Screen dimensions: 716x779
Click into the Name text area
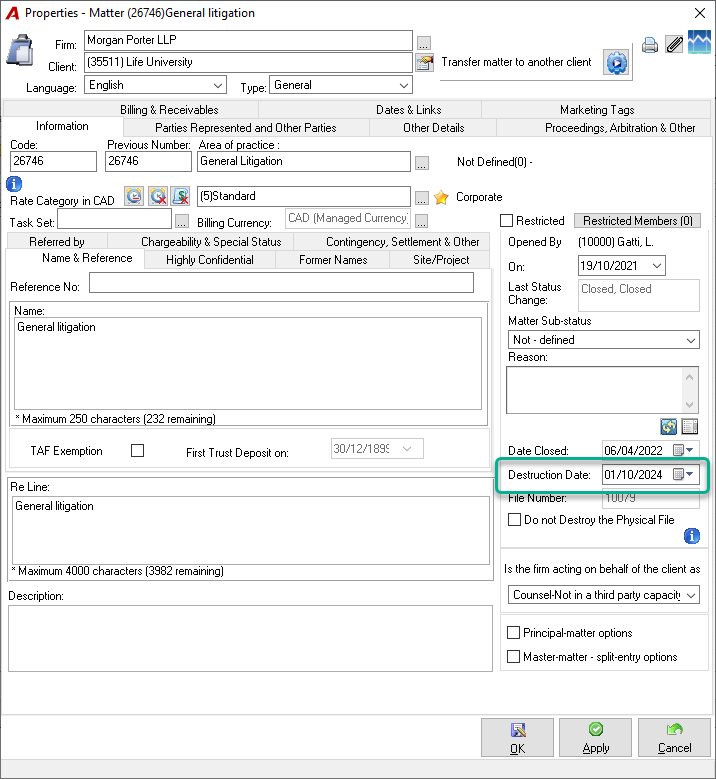(248, 364)
